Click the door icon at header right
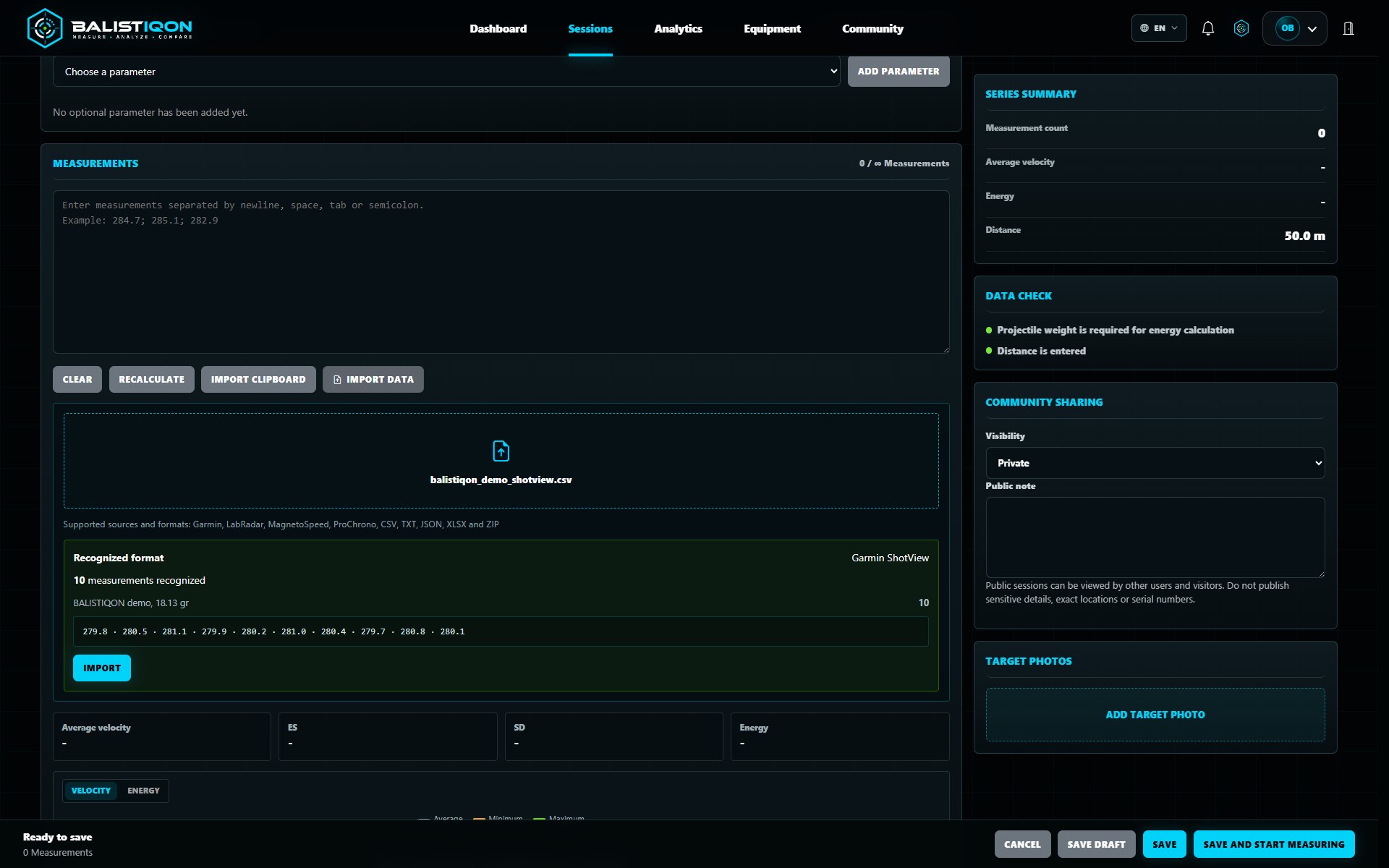The height and width of the screenshot is (868, 1389). [x=1348, y=28]
